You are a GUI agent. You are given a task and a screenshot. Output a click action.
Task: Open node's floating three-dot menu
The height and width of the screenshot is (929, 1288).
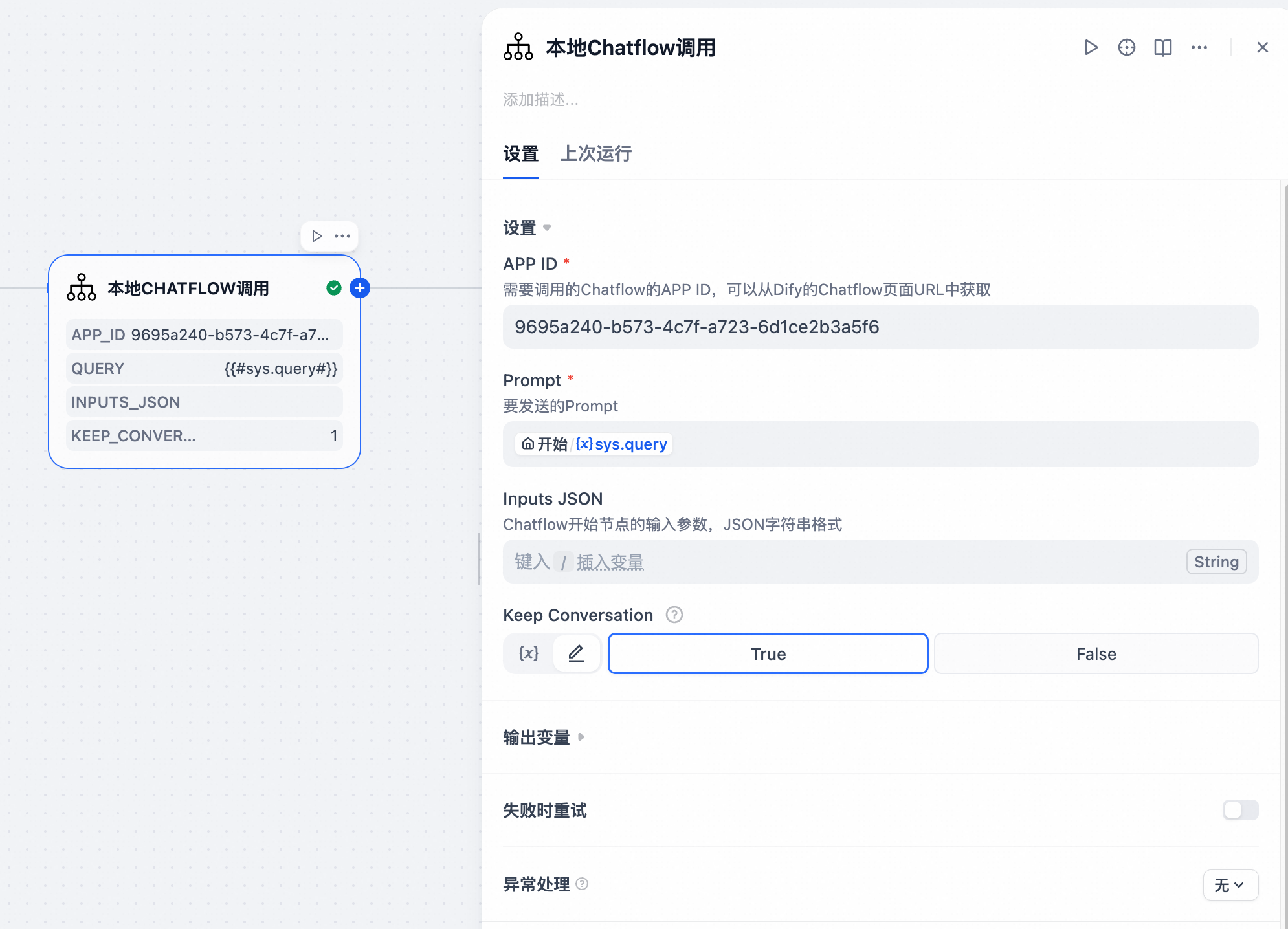point(342,236)
